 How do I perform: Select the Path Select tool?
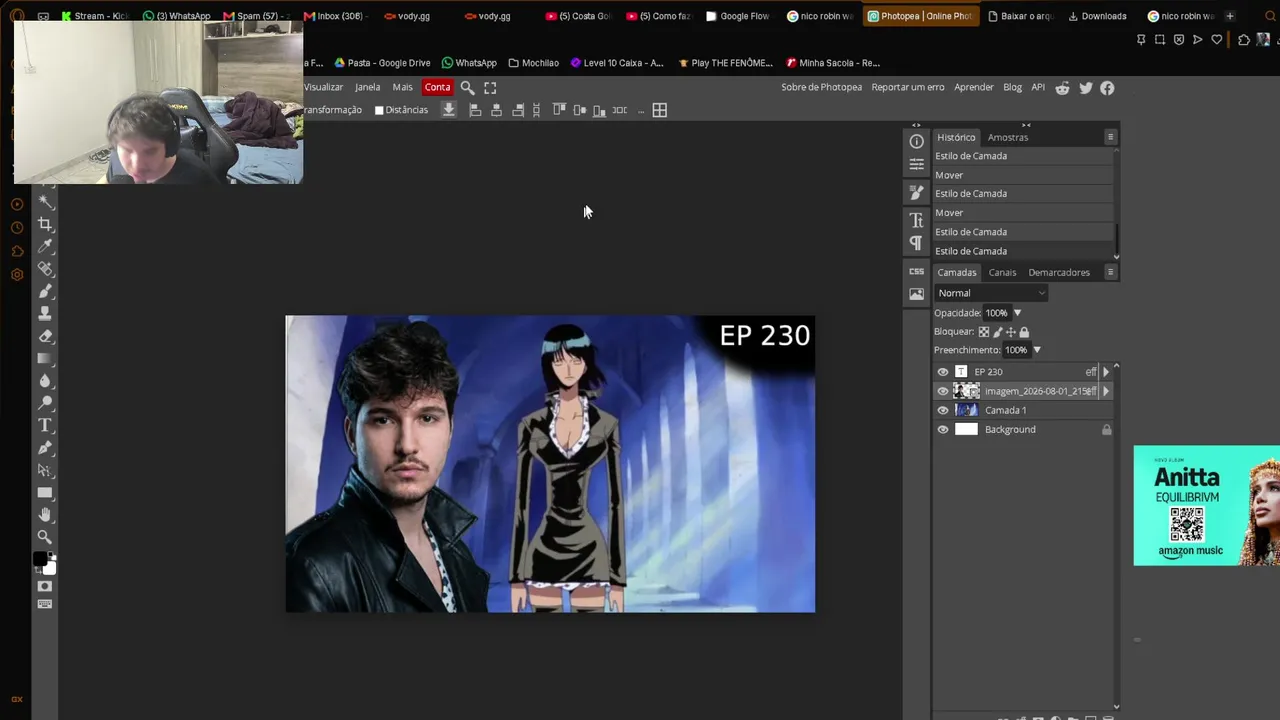coord(45,470)
